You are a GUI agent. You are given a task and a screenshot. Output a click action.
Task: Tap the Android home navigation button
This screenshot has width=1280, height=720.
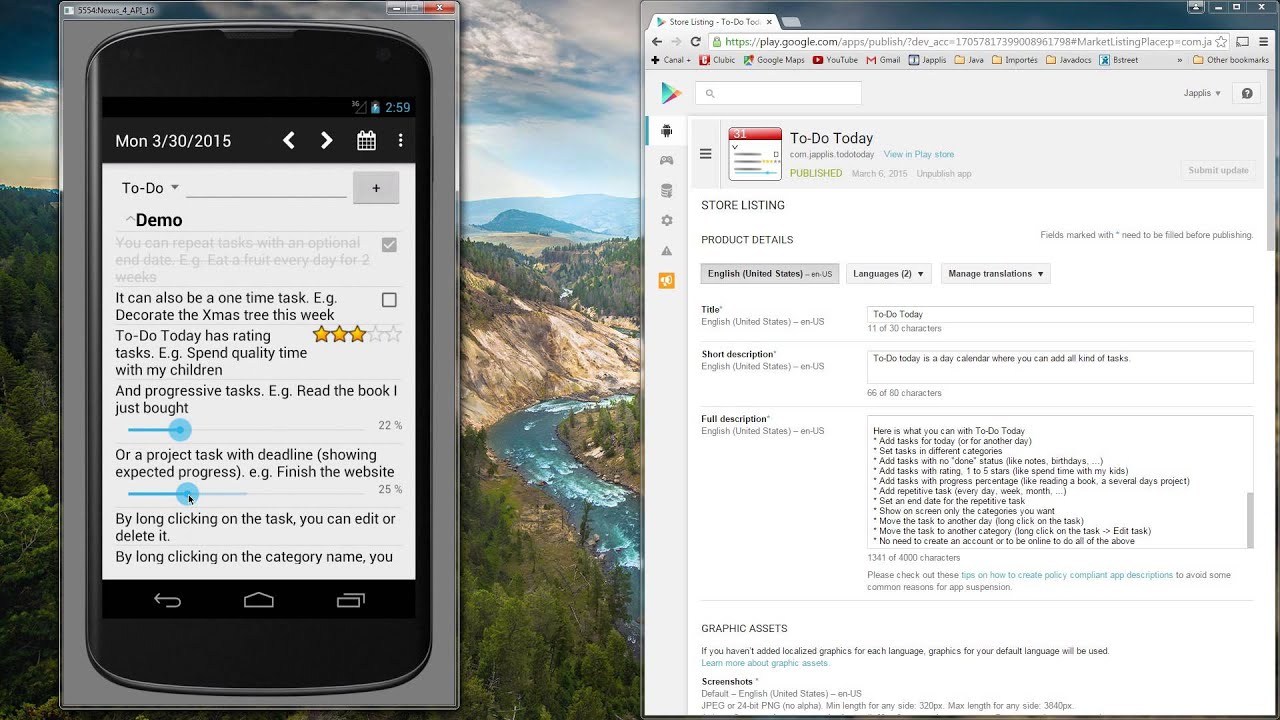tap(259, 600)
